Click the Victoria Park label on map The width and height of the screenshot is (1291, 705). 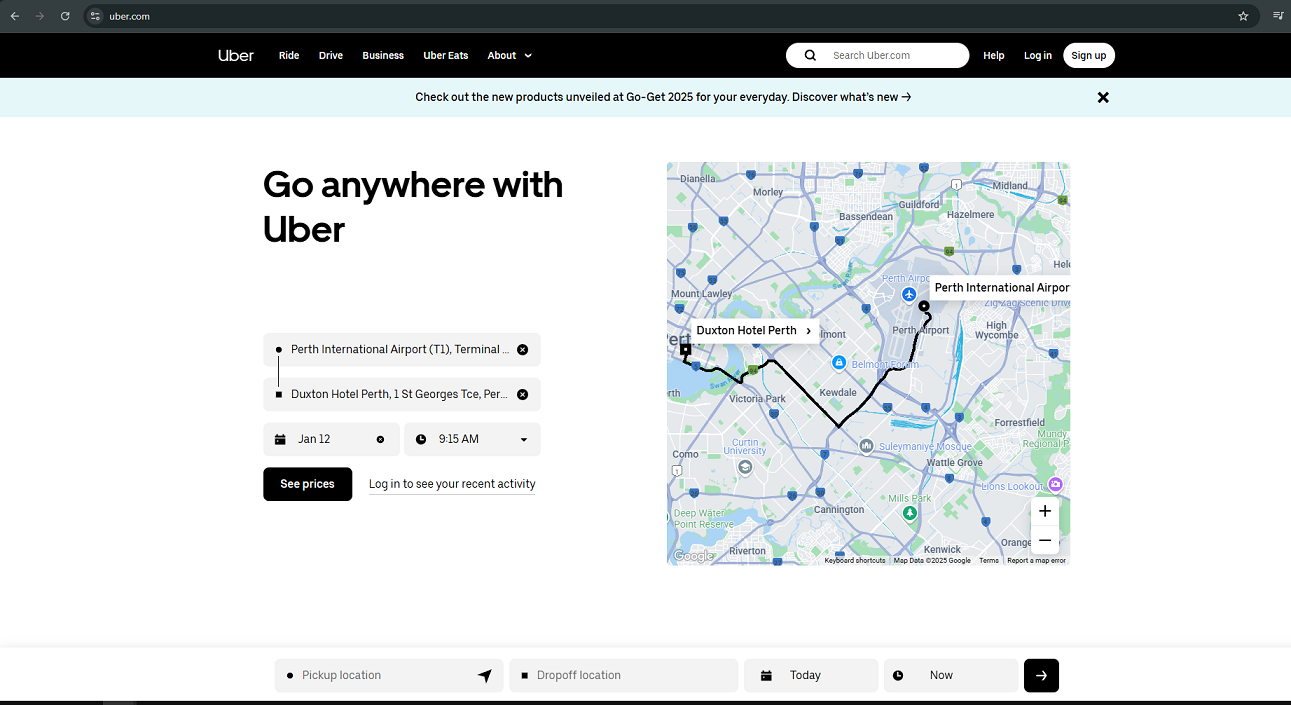pyautogui.click(x=758, y=399)
